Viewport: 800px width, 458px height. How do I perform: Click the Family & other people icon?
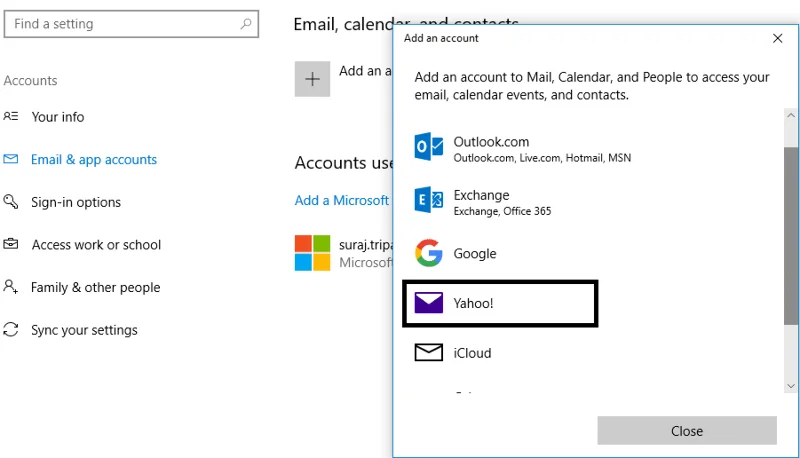tap(11, 287)
